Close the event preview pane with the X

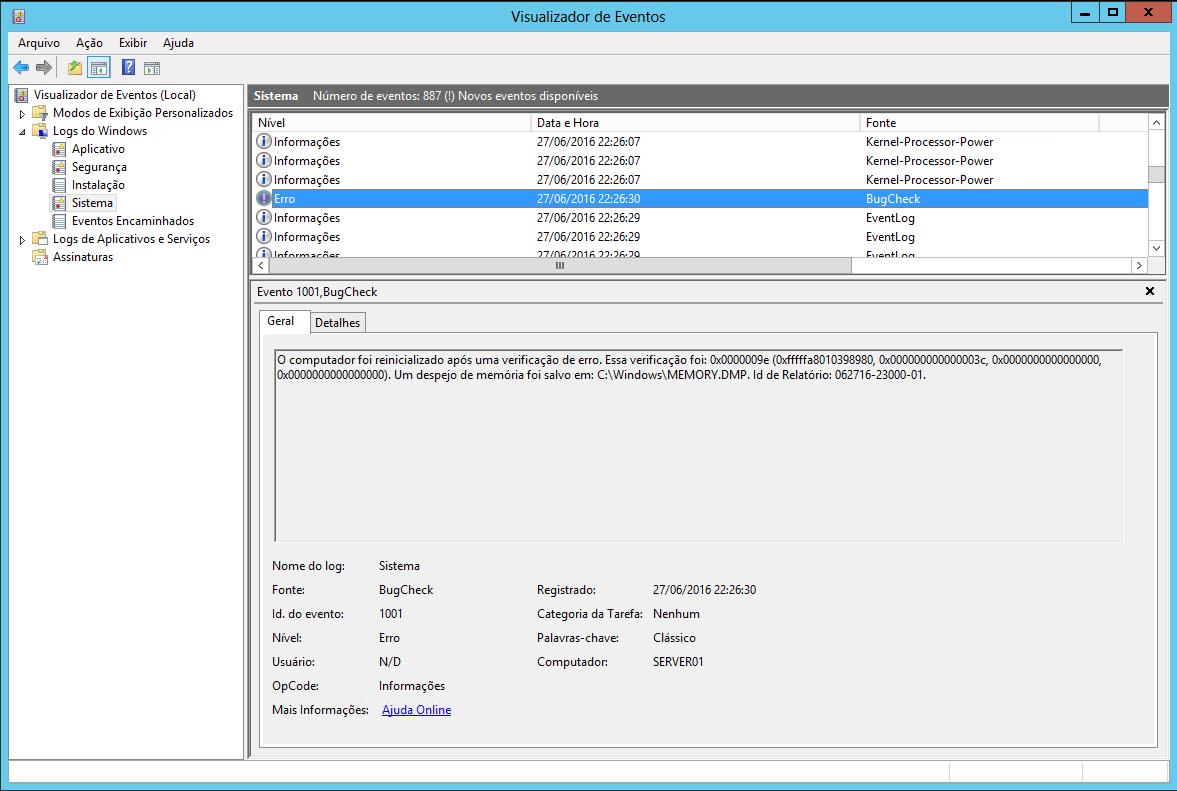pyautogui.click(x=1149, y=291)
